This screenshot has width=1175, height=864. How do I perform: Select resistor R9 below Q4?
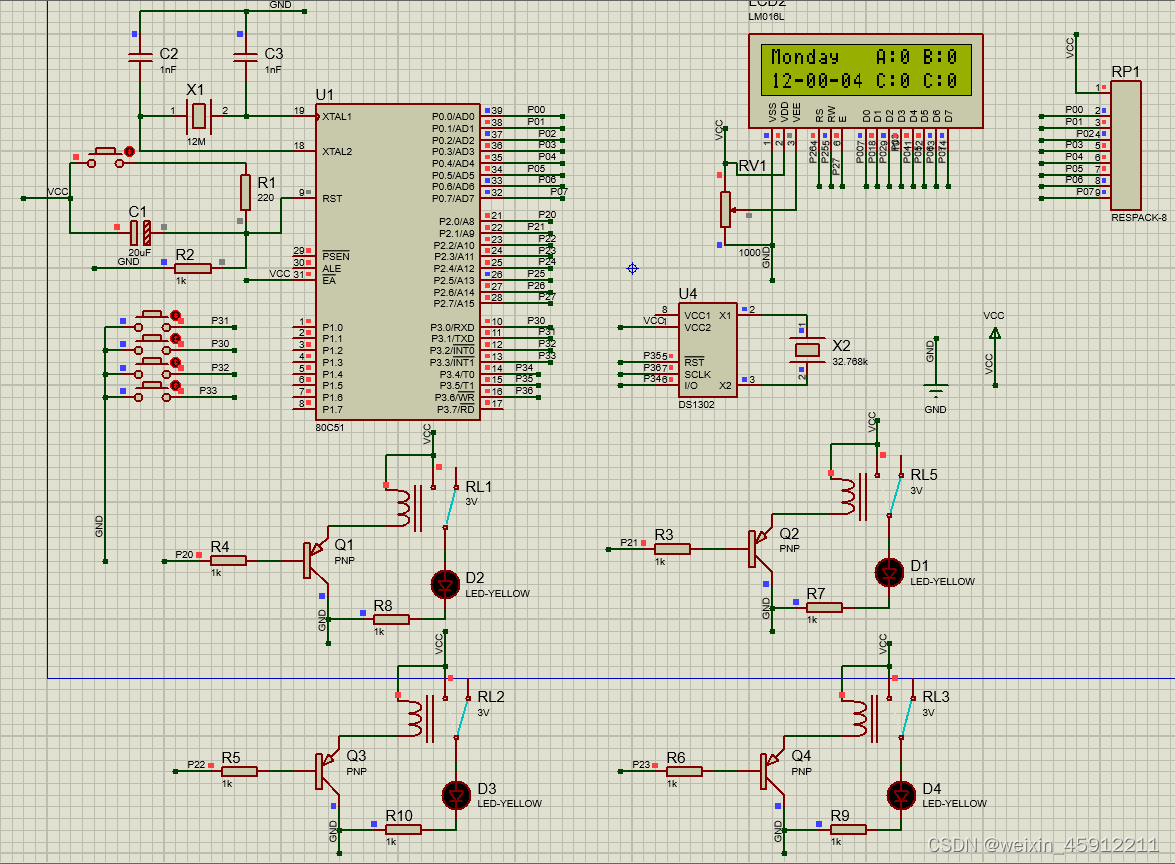[848, 830]
